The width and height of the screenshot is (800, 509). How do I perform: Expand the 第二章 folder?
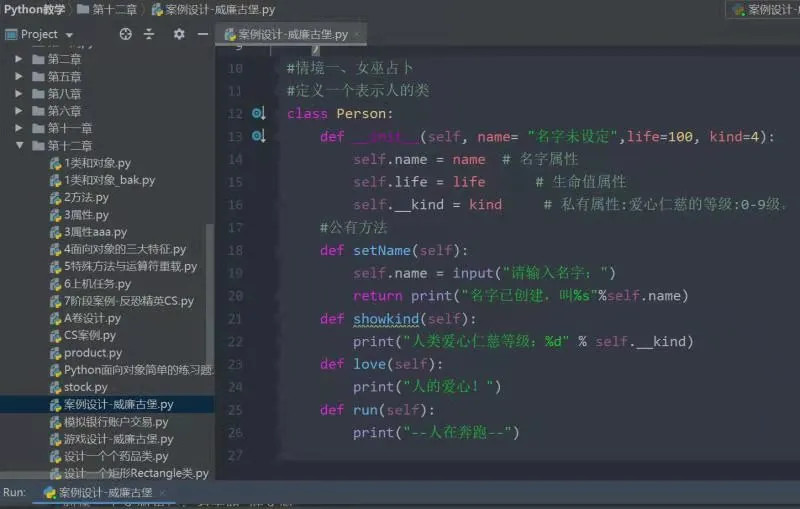pyautogui.click(x=19, y=60)
